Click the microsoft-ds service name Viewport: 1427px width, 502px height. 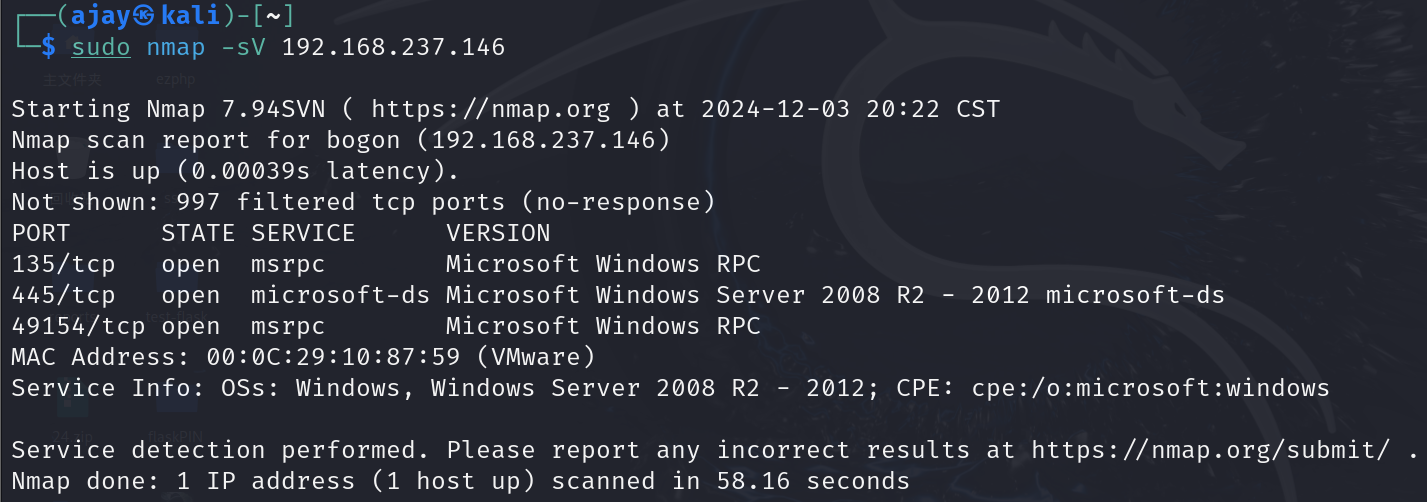tap(340, 296)
